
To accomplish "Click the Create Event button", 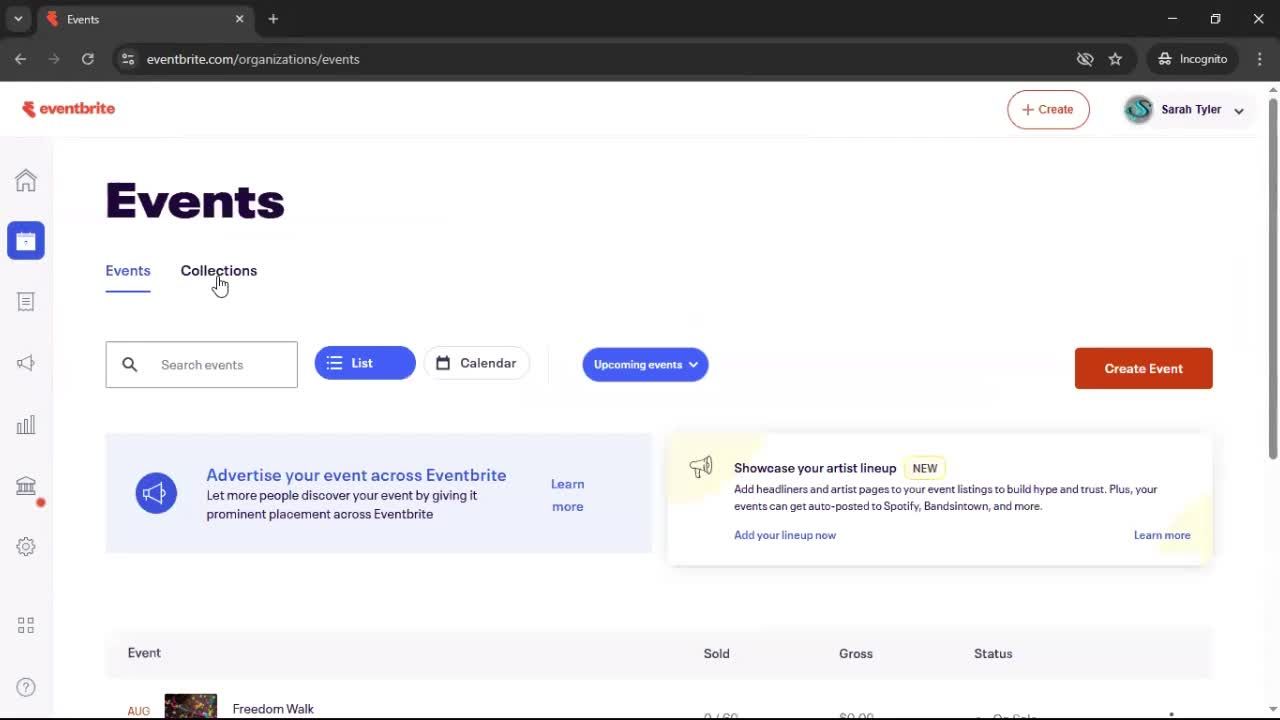I will pos(1144,369).
